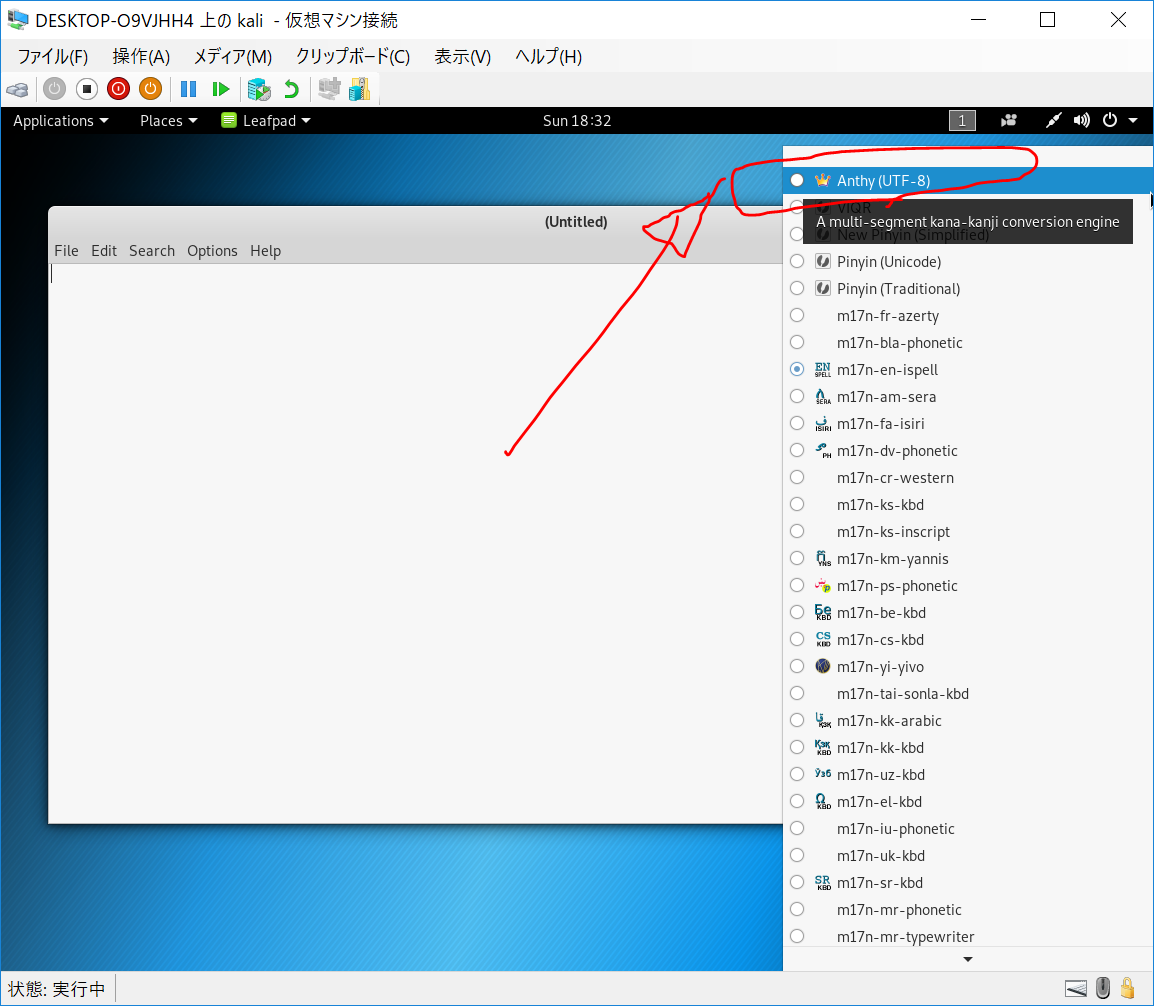Click the orange Save state icon
The height and width of the screenshot is (1006, 1154).
pos(150,89)
